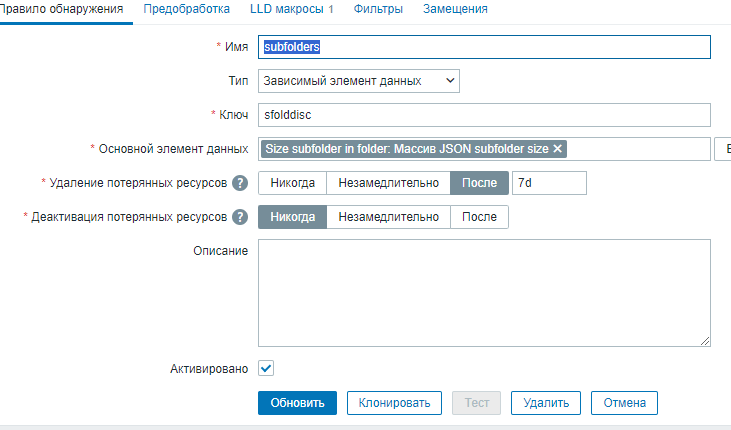731x430 pixels.
Task: Go to the Фильтры tab
Action: coord(378,9)
